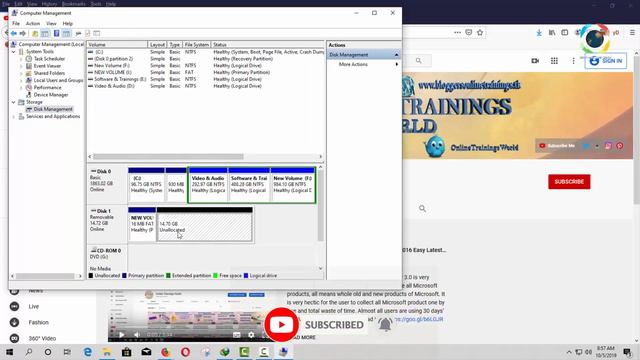Expand Local Users and Groups node

pyautogui.click(x=21, y=80)
